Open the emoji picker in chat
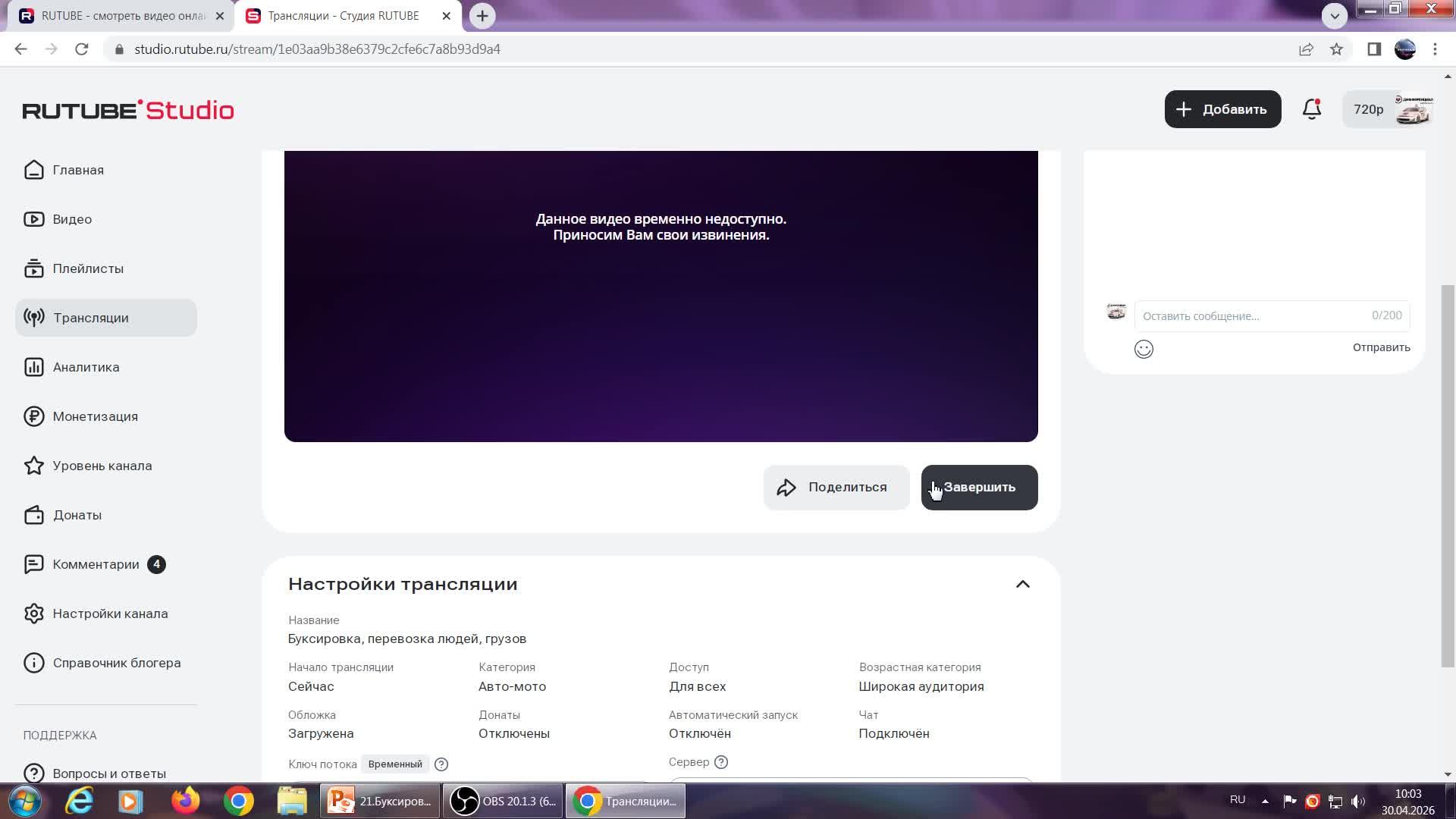Viewport: 1456px width, 819px height. (x=1144, y=349)
